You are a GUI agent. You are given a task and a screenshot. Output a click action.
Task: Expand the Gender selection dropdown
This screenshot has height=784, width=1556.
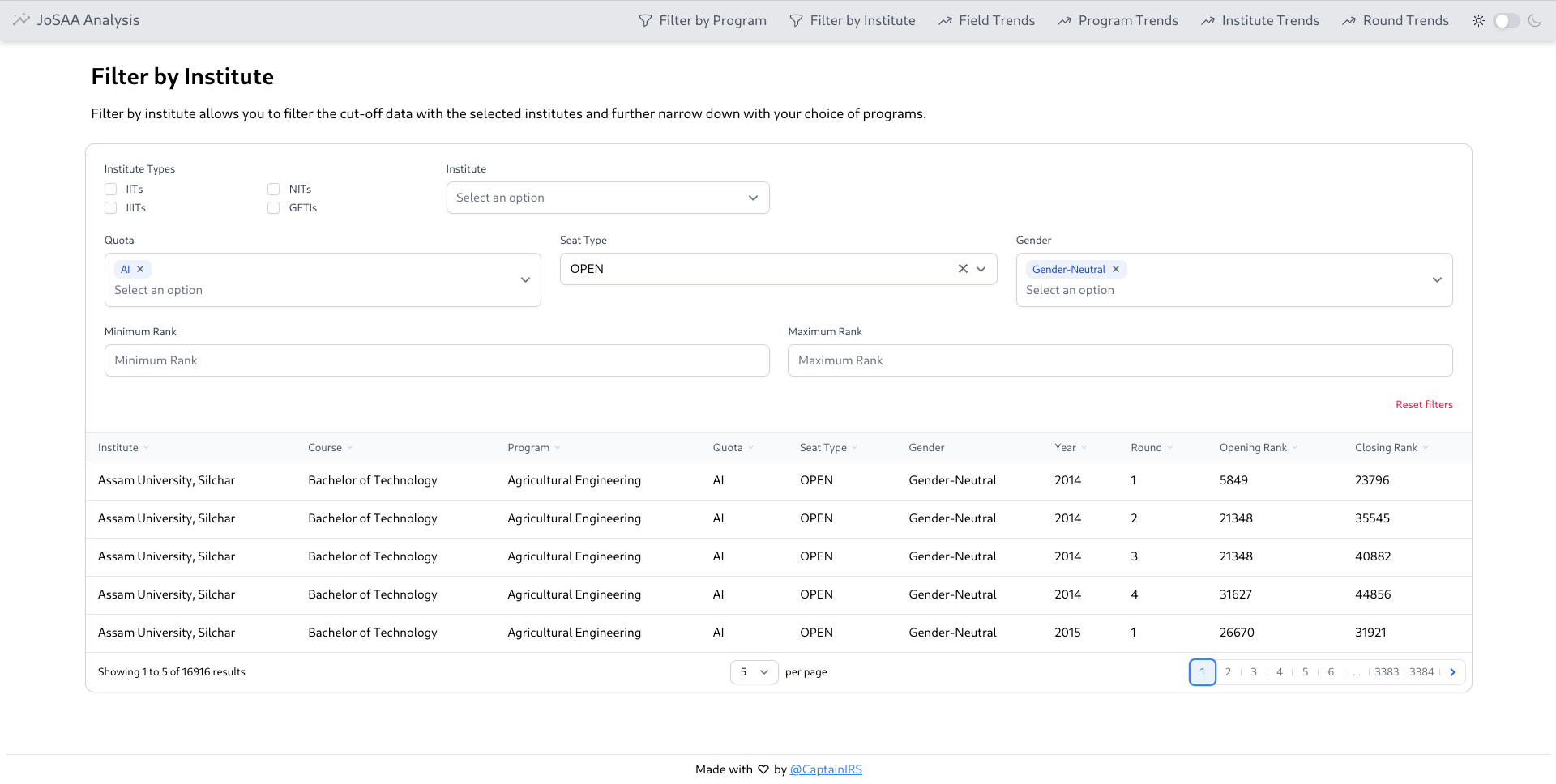[1437, 279]
